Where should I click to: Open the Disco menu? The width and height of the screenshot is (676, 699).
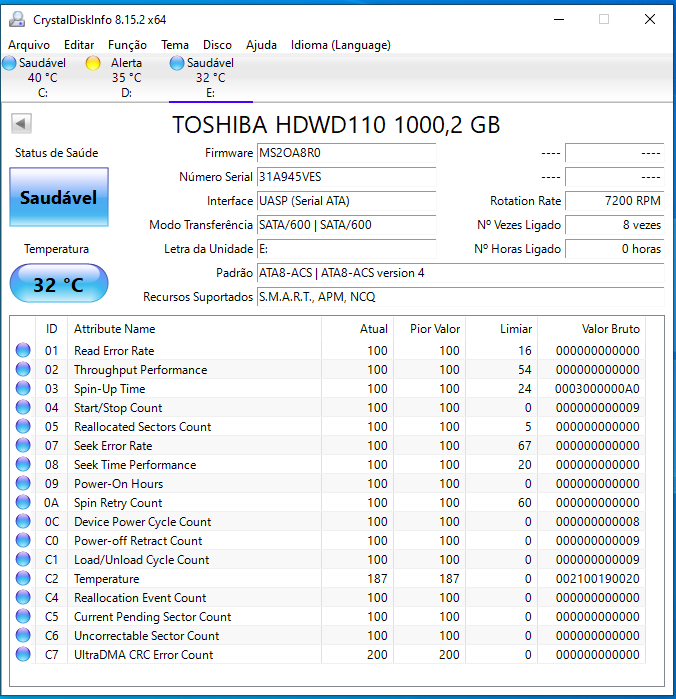[217, 45]
